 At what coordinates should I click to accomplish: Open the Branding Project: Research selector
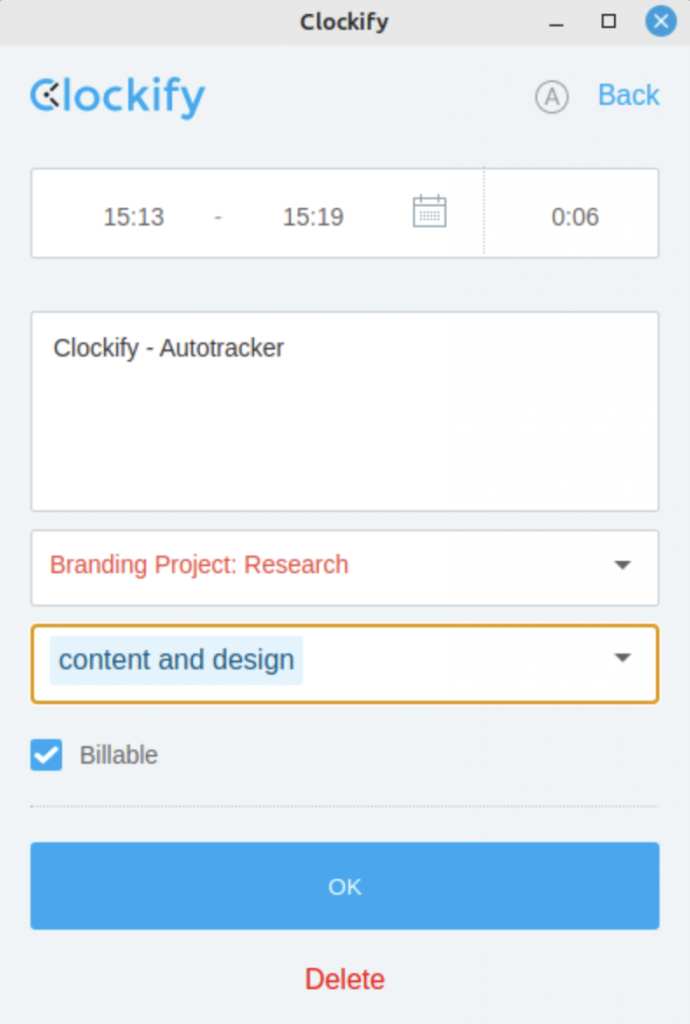coord(345,568)
